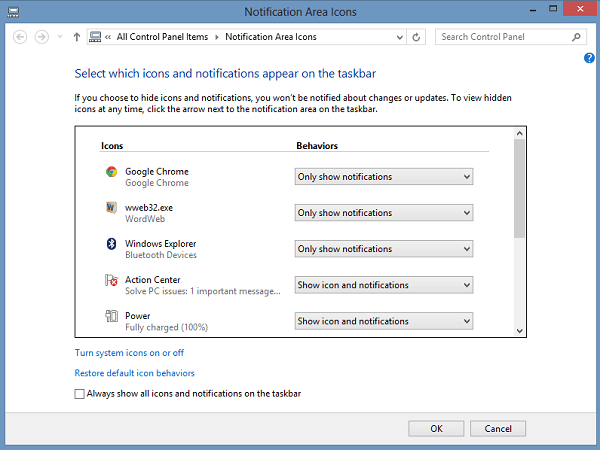Click the Google Chrome icon in list

click(x=111, y=172)
